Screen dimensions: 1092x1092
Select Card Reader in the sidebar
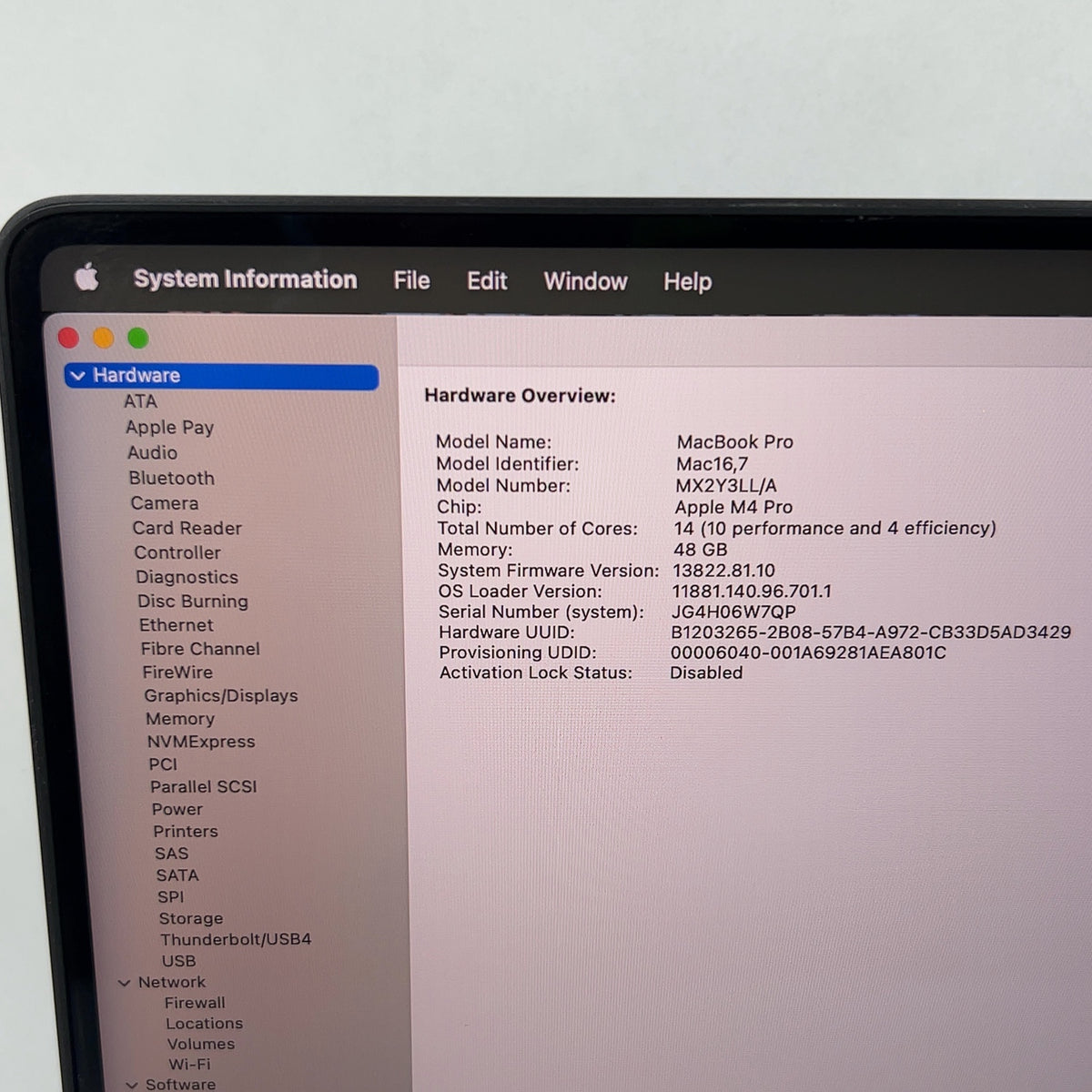(x=187, y=528)
